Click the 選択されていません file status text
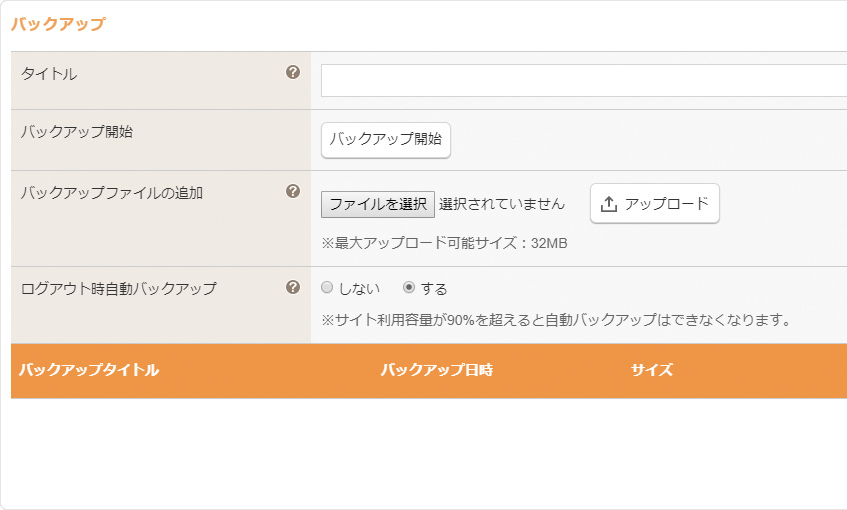847x510 pixels. [x=502, y=204]
